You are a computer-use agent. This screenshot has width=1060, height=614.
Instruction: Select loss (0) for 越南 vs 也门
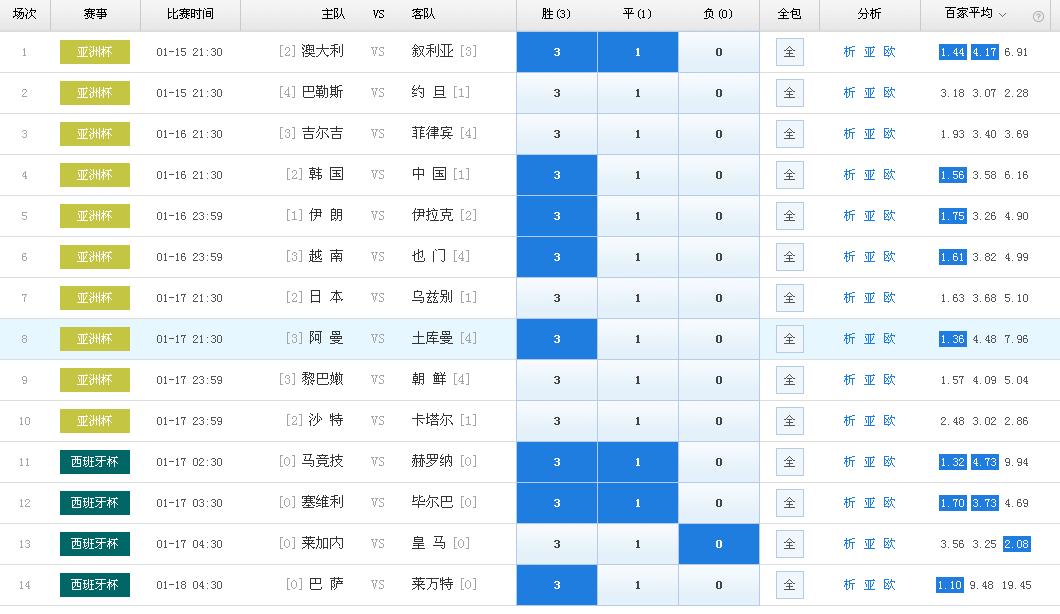719,257
